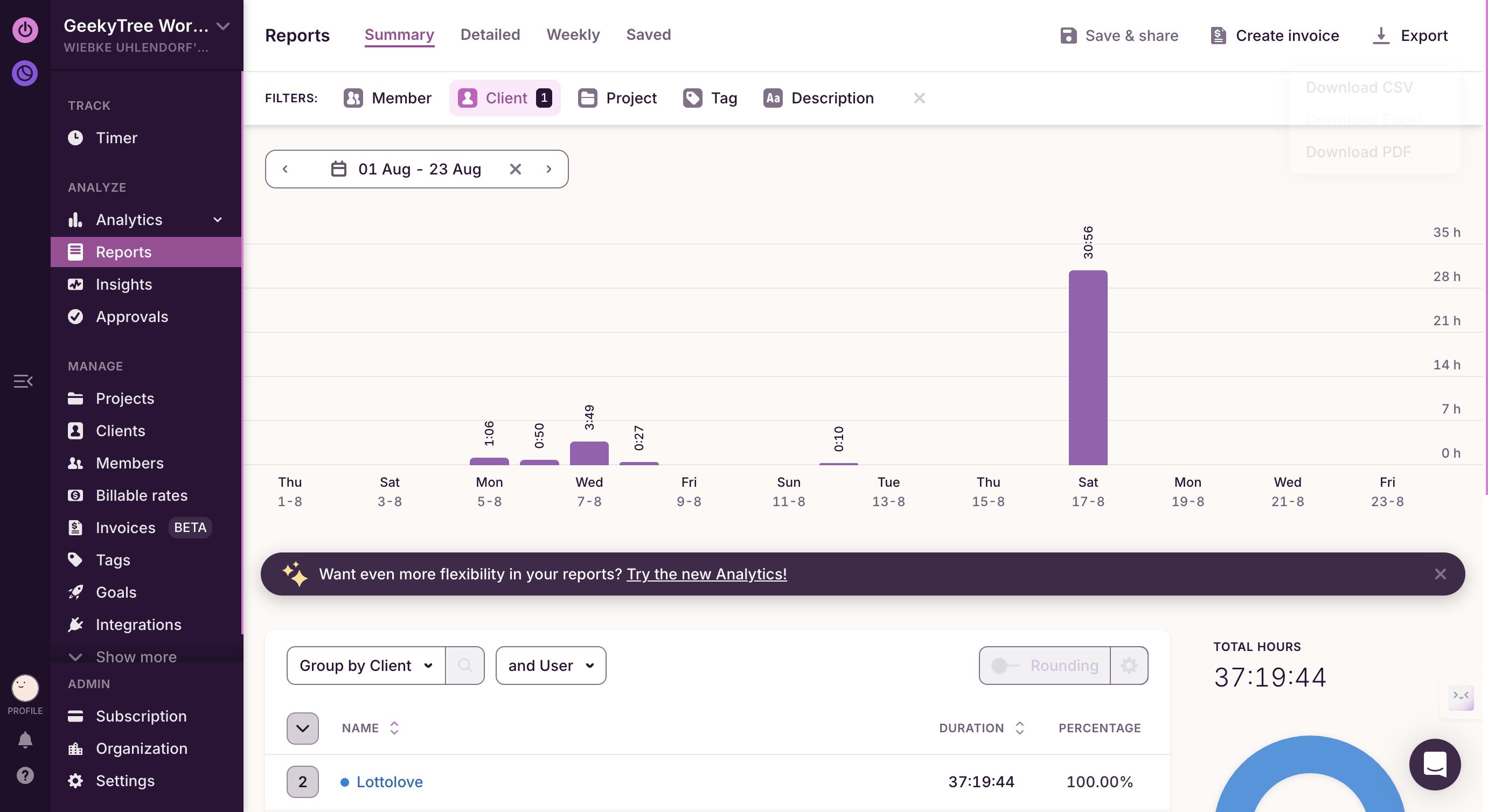Viewport: 1488px width, 812px height.
Task: Expand all rows with header chevron
Action: pos(302,728)
